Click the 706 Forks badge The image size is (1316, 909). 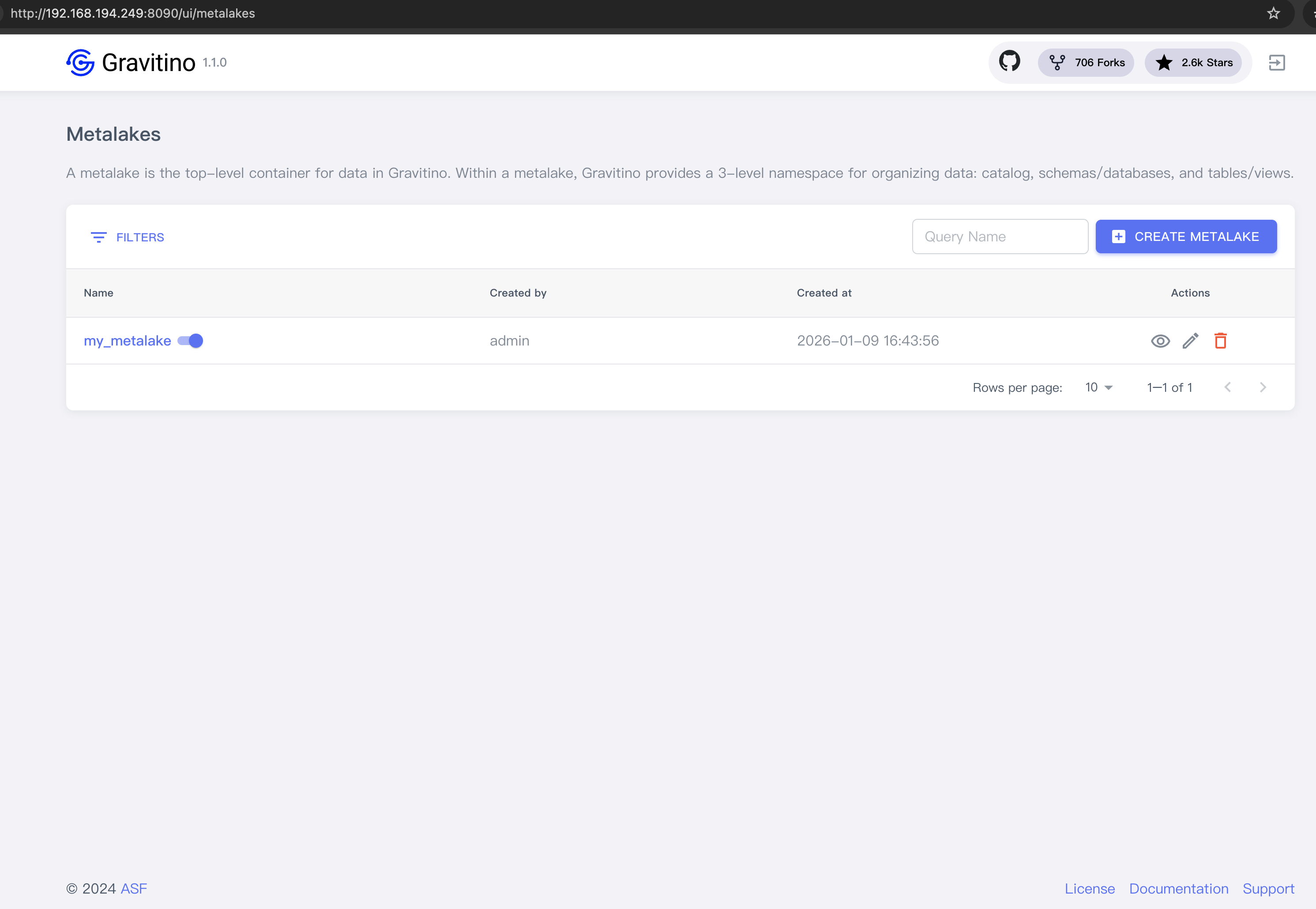(1086, 63)
